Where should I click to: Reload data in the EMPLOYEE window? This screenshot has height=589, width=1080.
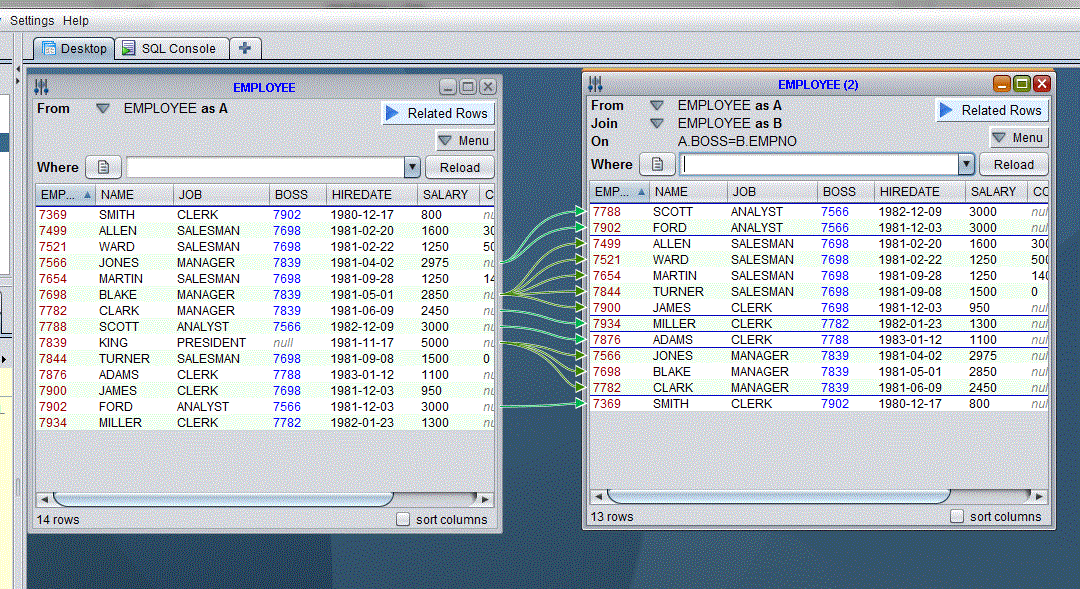point(459,167)
